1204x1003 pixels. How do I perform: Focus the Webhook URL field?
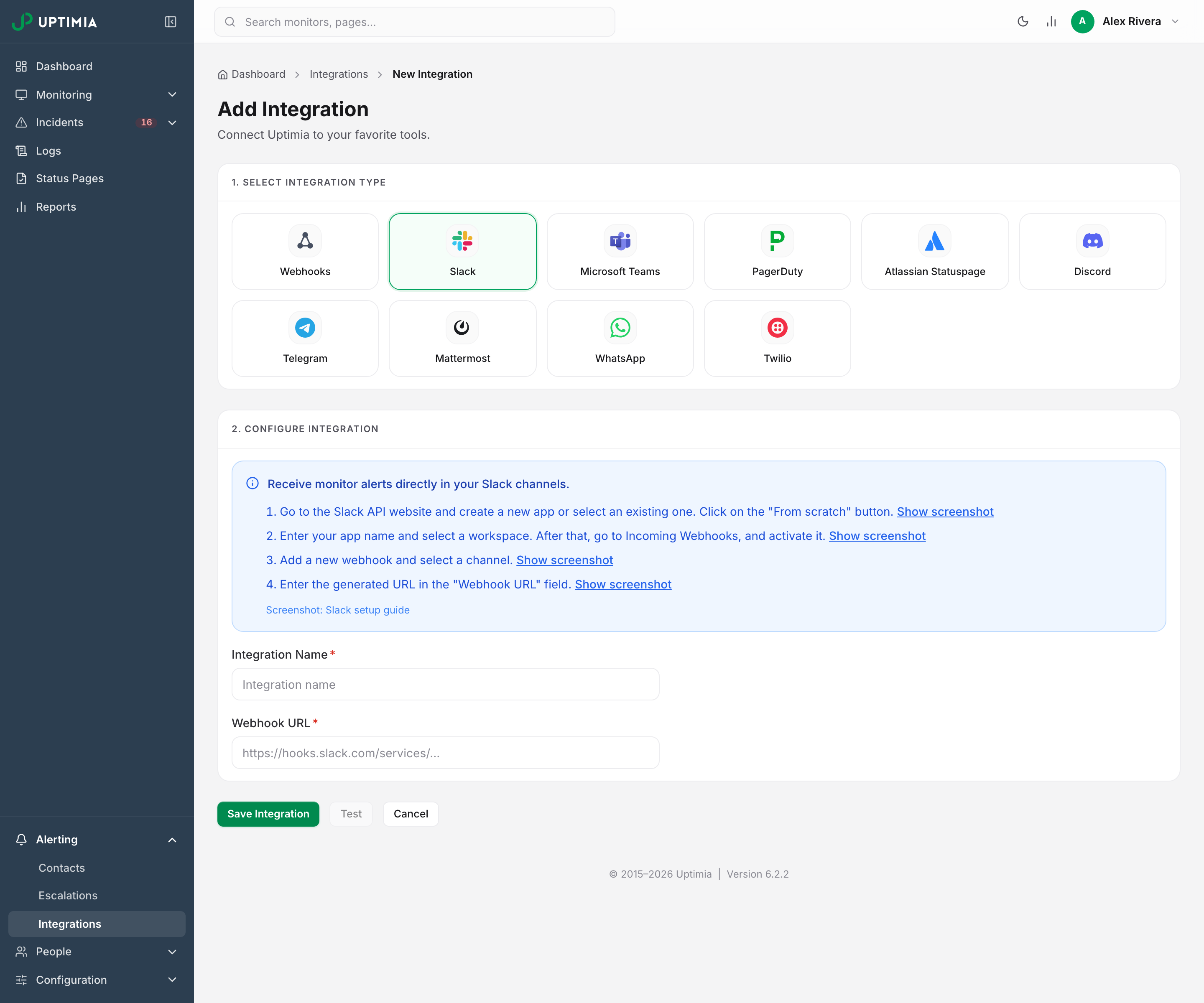pos(446,753)
